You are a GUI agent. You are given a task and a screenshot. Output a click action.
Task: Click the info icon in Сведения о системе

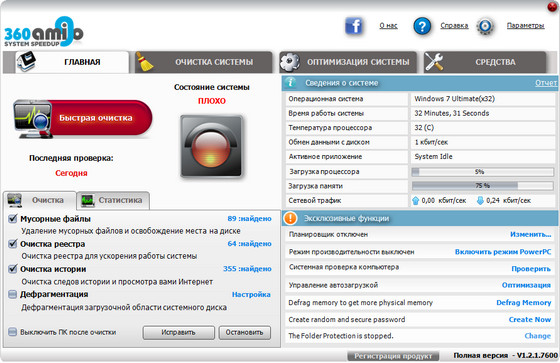click(x=291, y=83)
